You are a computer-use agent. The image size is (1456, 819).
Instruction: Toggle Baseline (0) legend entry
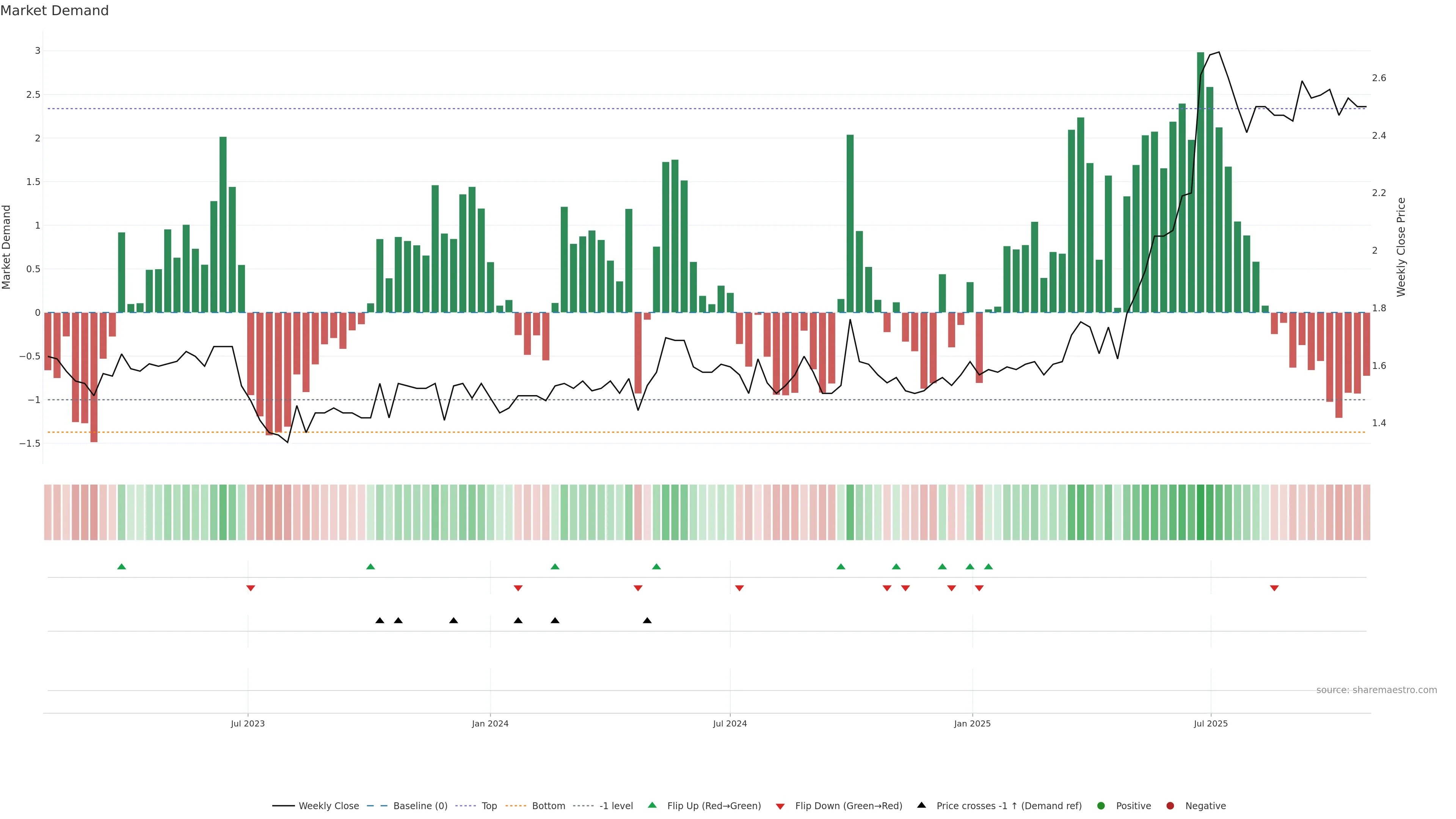click(420, 805)
